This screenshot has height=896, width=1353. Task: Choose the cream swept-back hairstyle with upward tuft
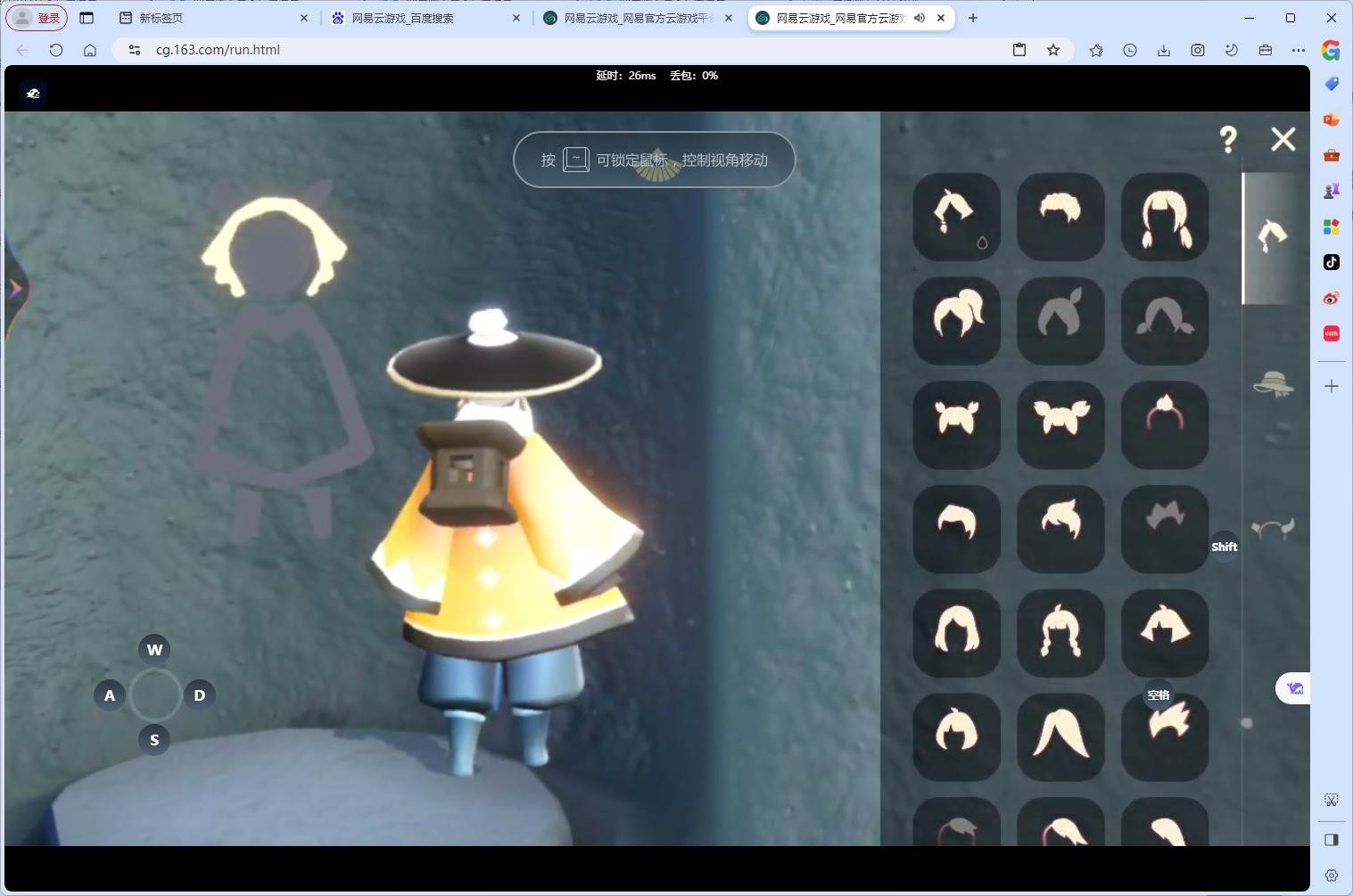(1060, 529)
